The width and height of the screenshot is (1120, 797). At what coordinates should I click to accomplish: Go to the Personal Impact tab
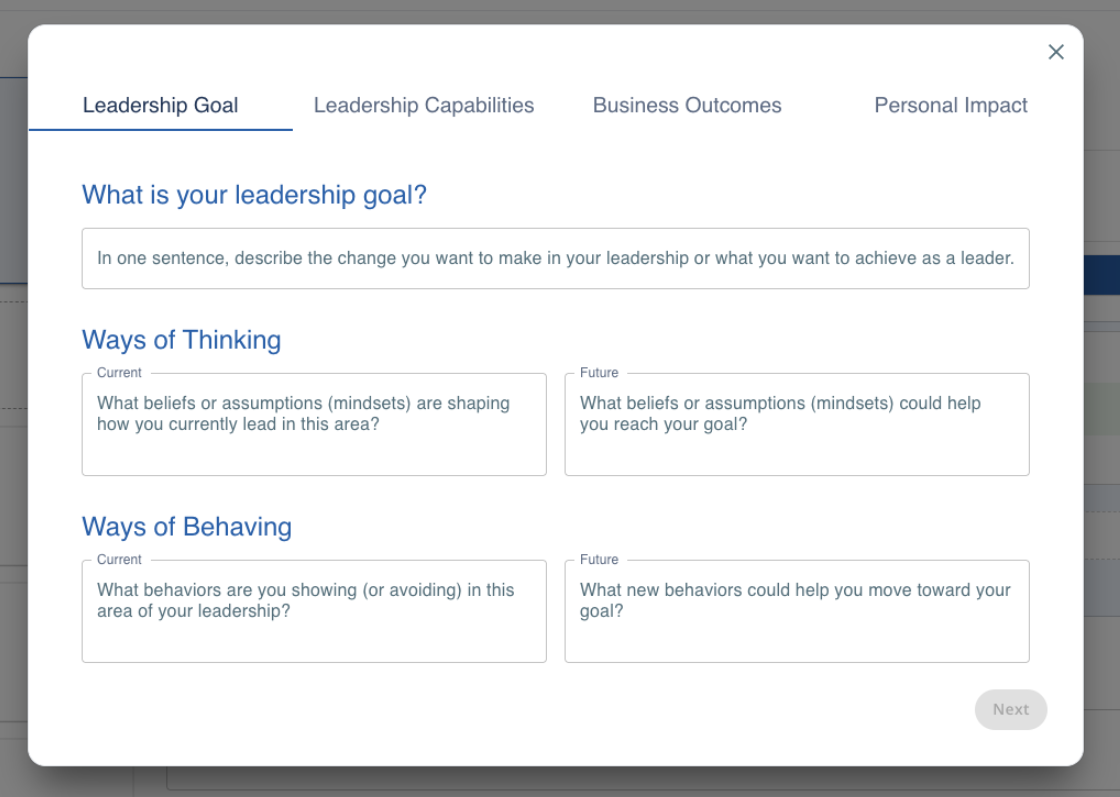coord(951,105)
